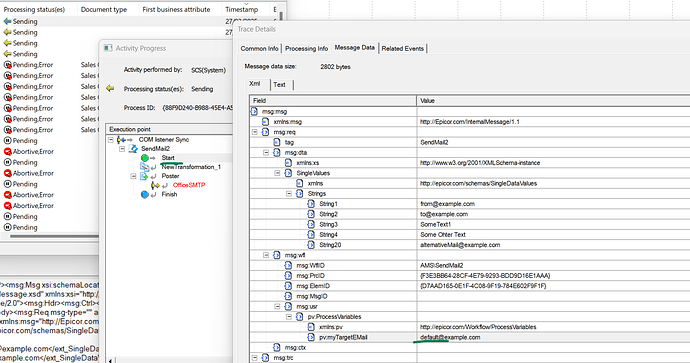Image resolution: width=690 pixels, height=363 pixels.
Task: Click the from@example.com value cell
Action: pos(553,204)
